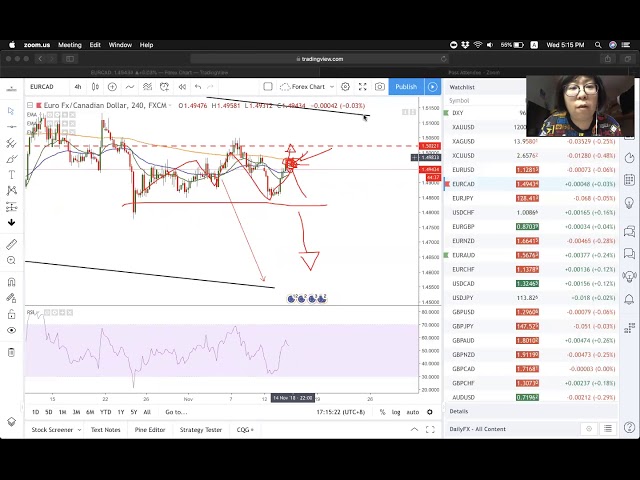Viewport: 640px width, 480px height.
Task: Select the Brush drawing tool in left toolbar
Action: point(11,158)
